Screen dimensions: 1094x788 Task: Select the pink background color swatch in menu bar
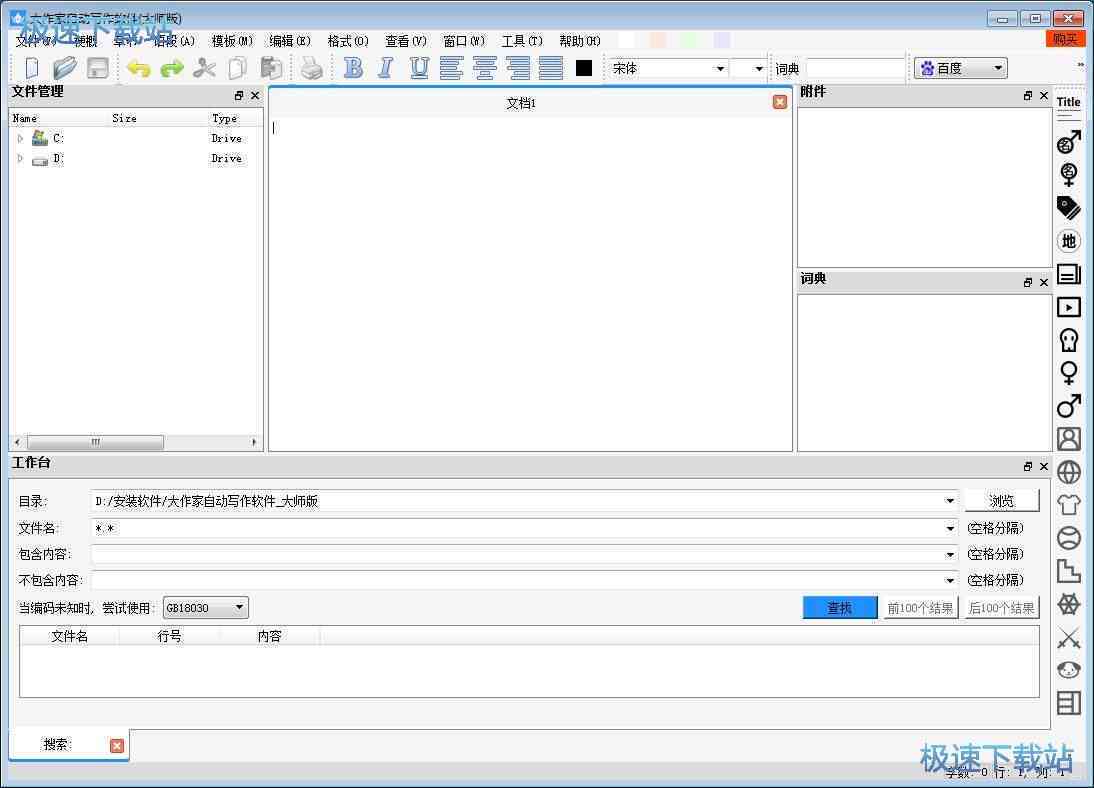pyautogui.click(x=657, y=40)
